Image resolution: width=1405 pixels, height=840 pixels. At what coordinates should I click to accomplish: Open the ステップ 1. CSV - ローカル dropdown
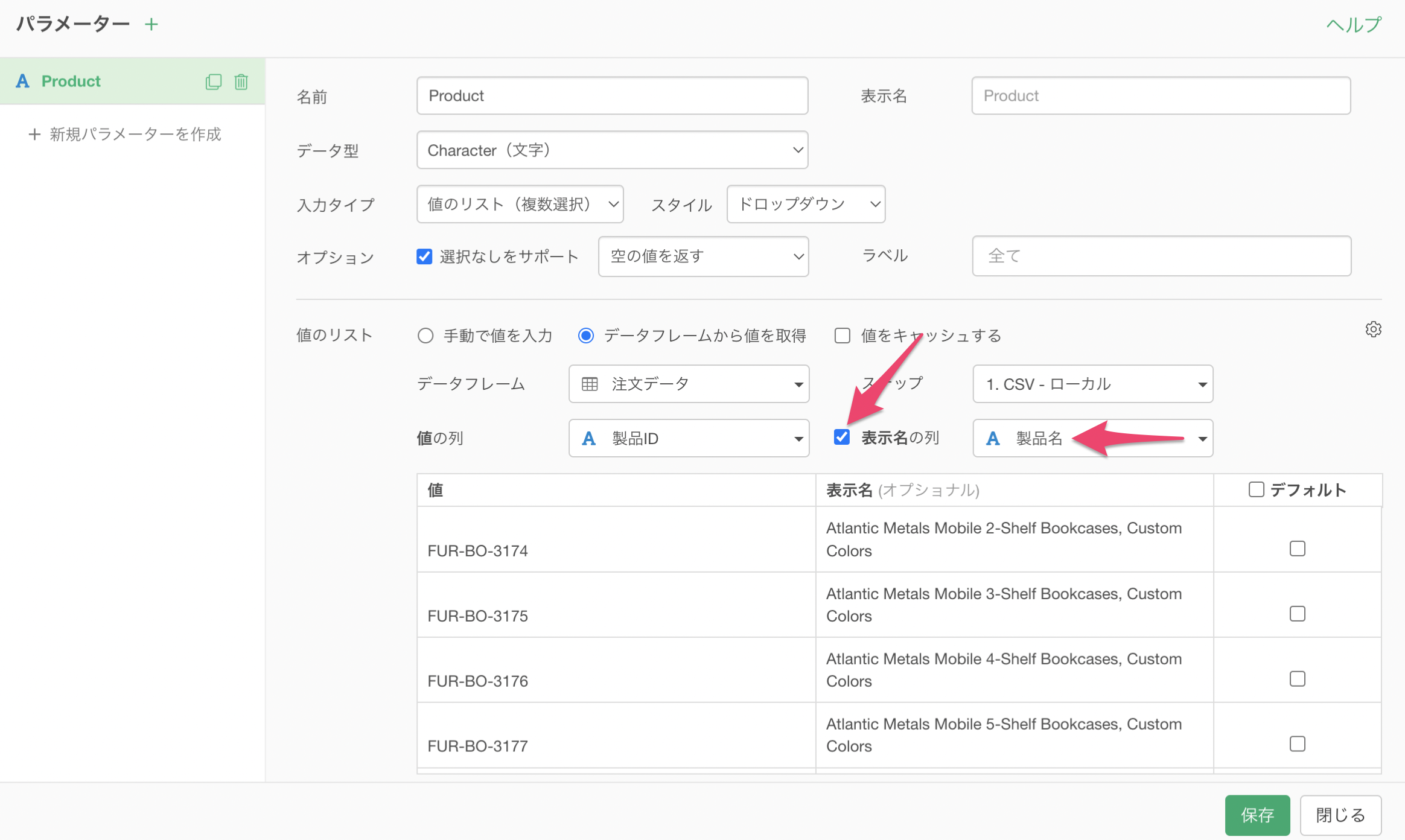[x=1092, y=384]
